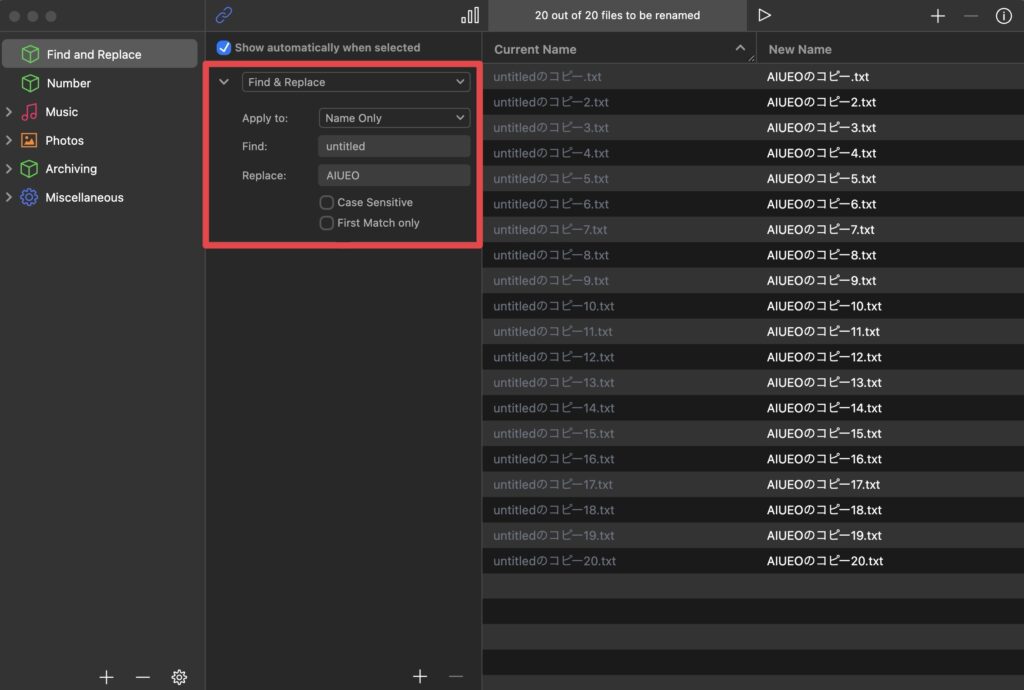Enable the First Match only checkbox
The height and width of the screenshot is (690, 1024).
click(327, 223)
